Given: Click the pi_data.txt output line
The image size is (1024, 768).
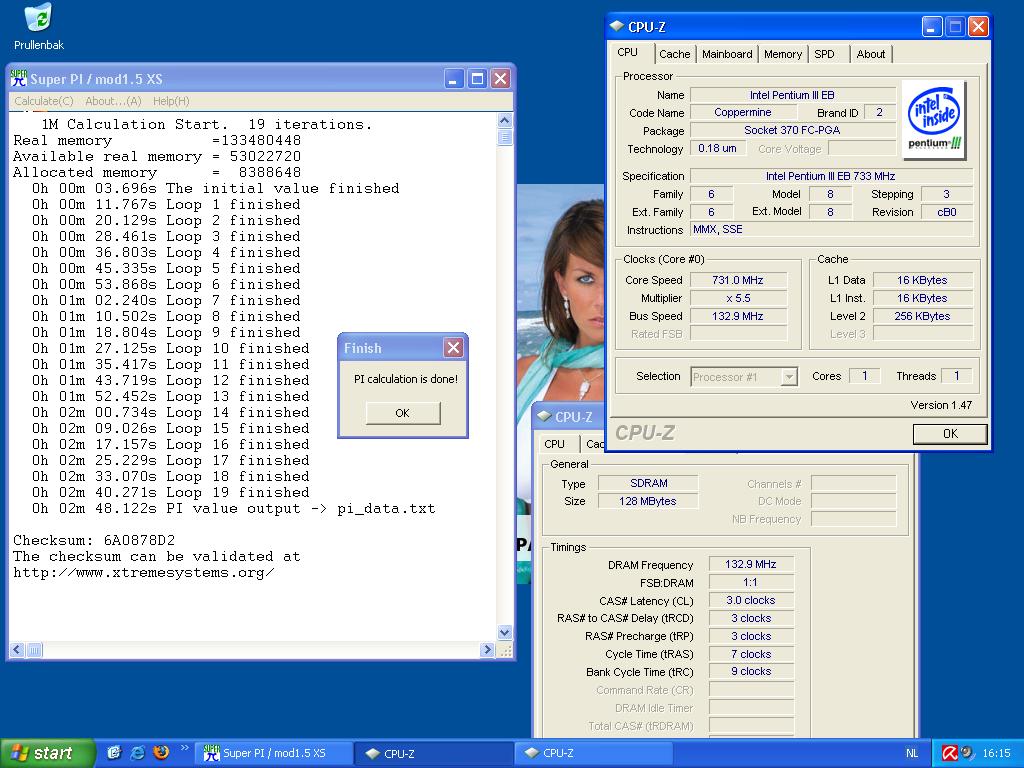Looking at the screenshot, I should (233, 509).
